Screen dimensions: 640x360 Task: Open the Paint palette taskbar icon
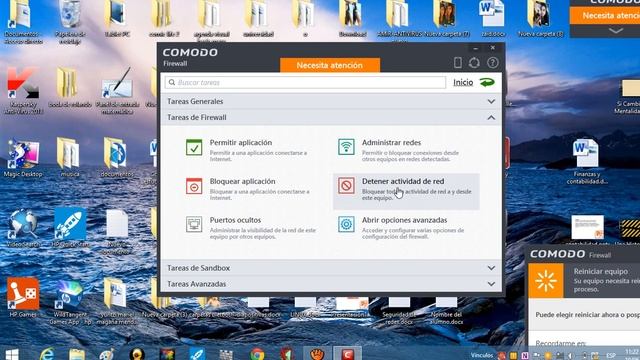(x=107, y=354)
